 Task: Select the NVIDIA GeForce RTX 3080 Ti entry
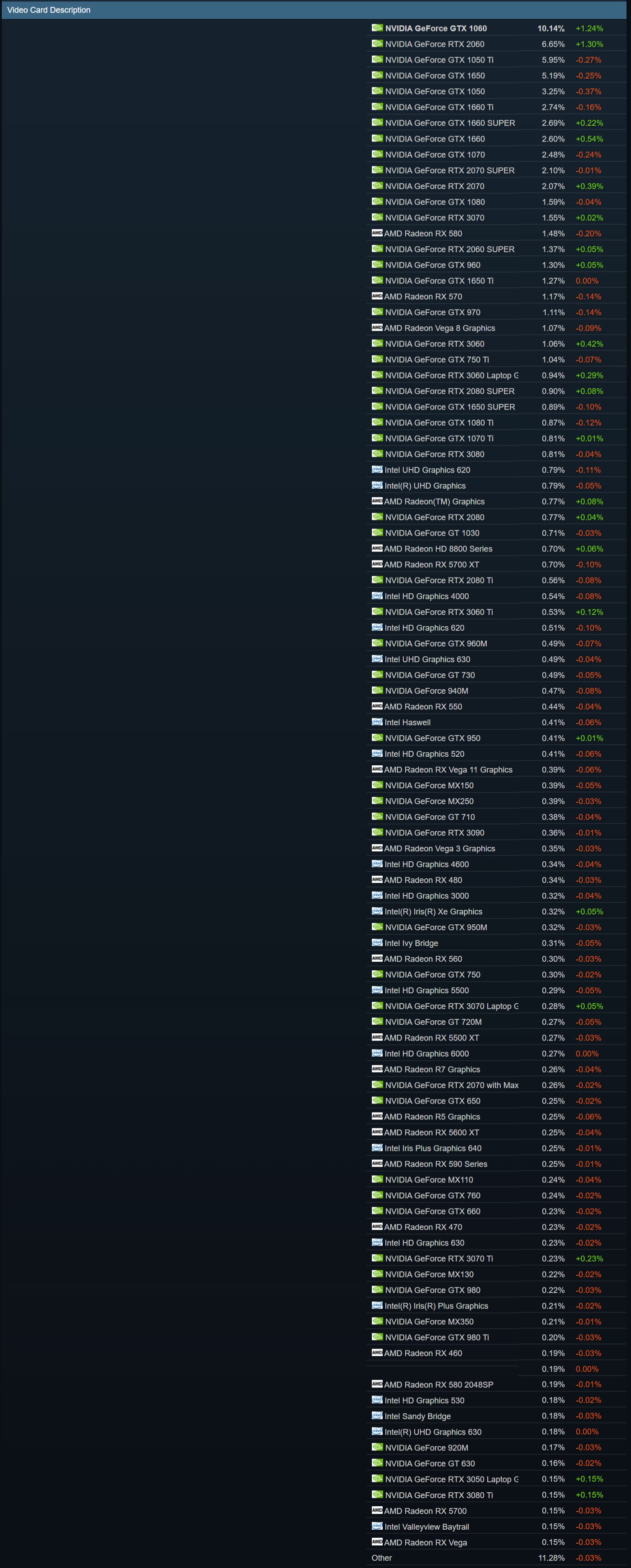[x=439, y=1495]
